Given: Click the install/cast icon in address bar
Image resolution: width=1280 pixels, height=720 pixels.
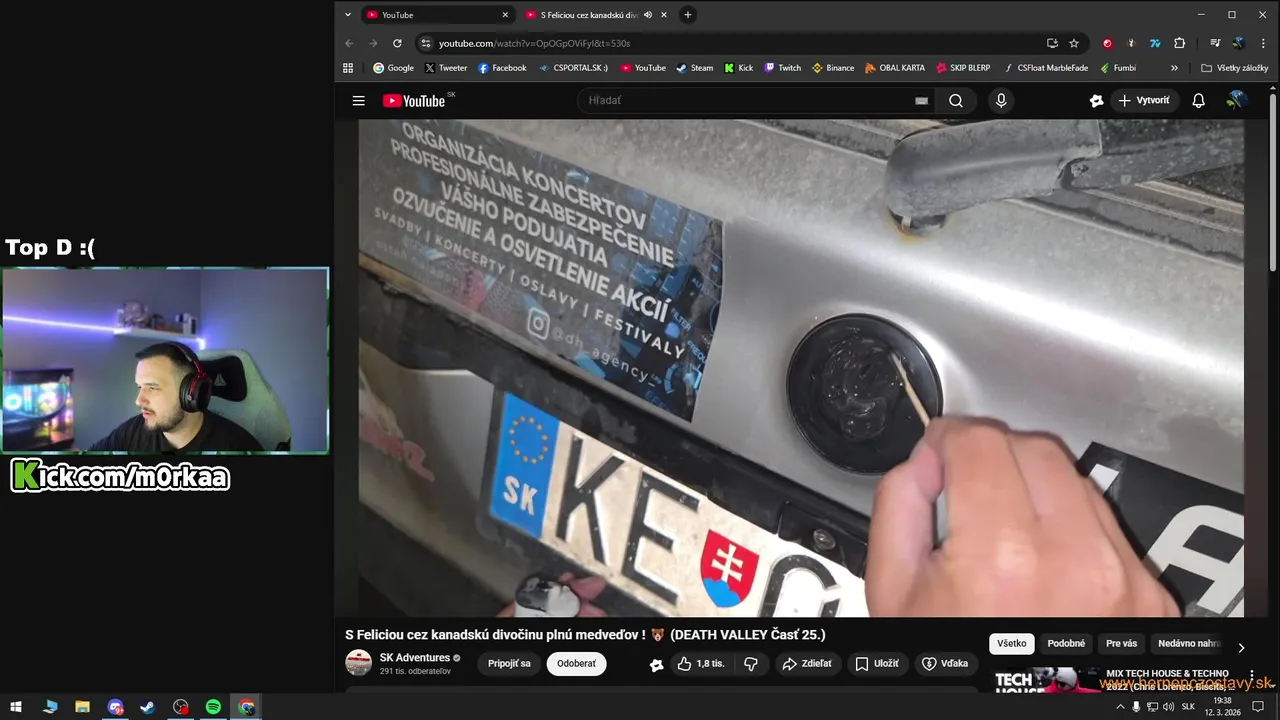Looking at the screenshot, I should coord(1052,43).
